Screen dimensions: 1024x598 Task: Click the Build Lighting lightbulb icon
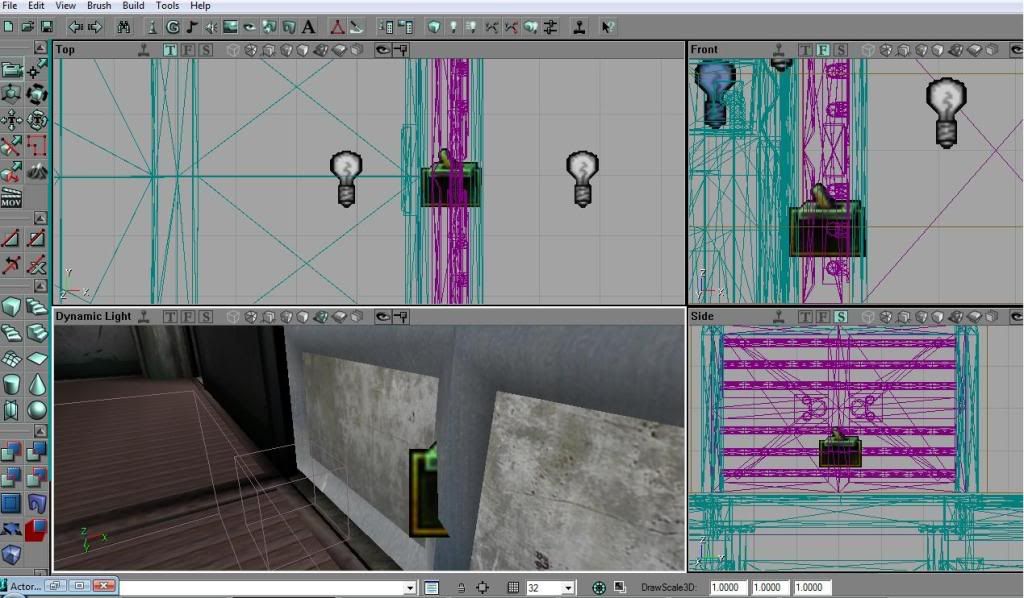[453, 27]
